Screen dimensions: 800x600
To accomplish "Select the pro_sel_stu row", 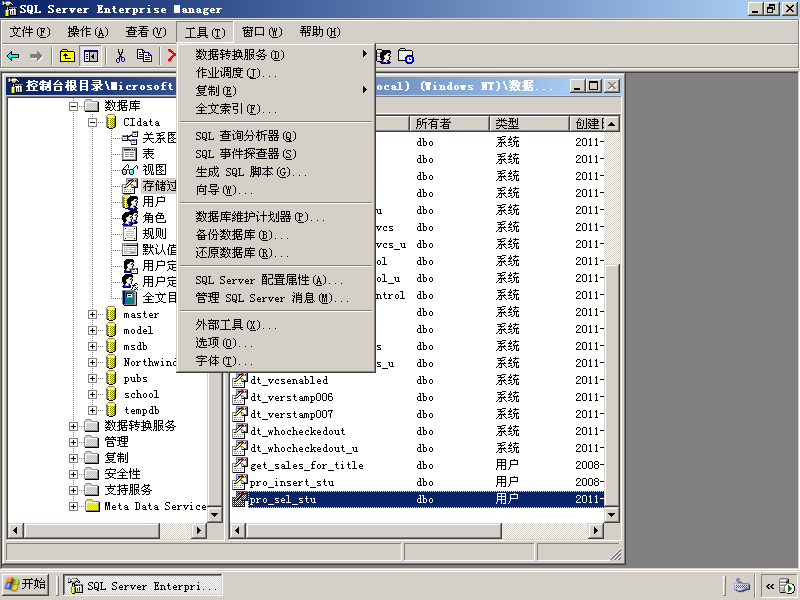I will (x=417, y=499).
